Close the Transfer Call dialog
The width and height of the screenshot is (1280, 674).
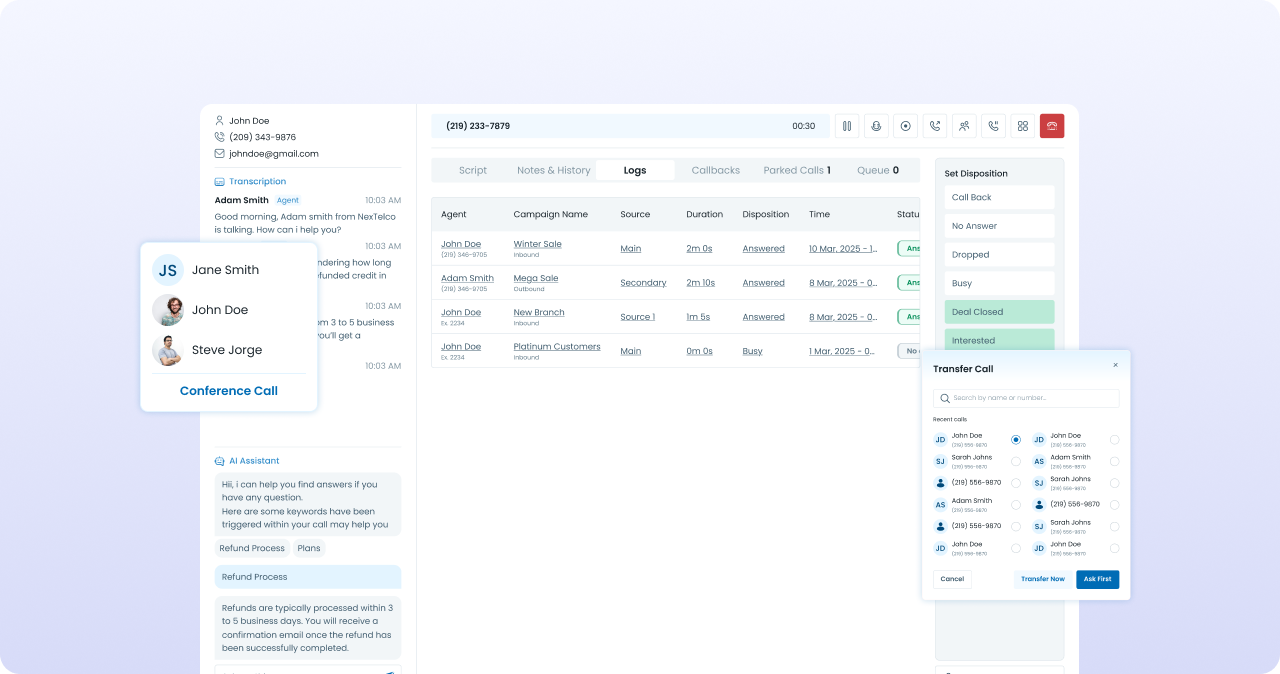[x=1116, y=365]
